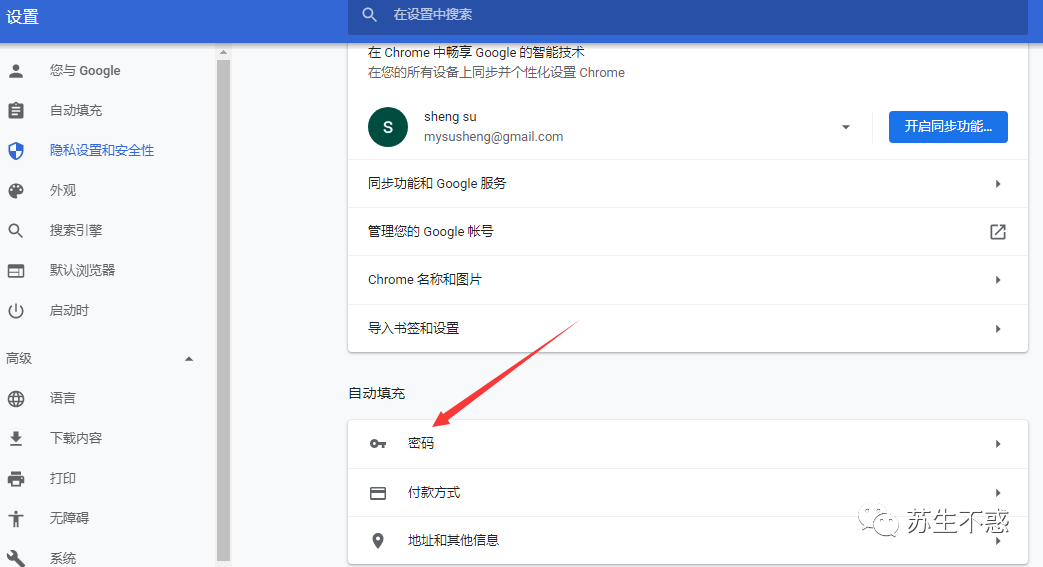Click the key icon beside 密码
The width and height of the screenshot is (1043, 567).
click(x=378, y=444)
